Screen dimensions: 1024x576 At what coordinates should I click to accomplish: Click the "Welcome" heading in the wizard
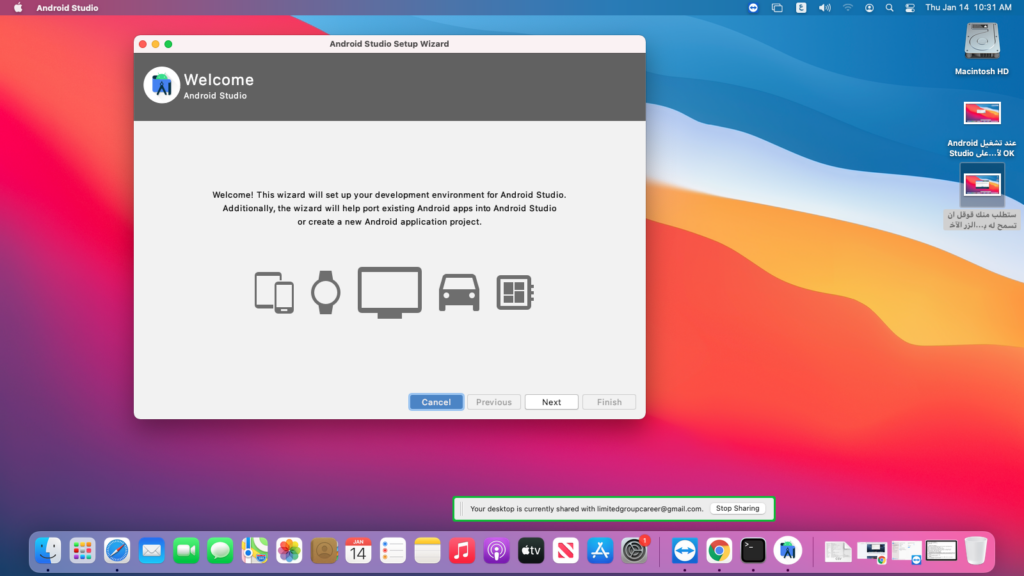219,80
